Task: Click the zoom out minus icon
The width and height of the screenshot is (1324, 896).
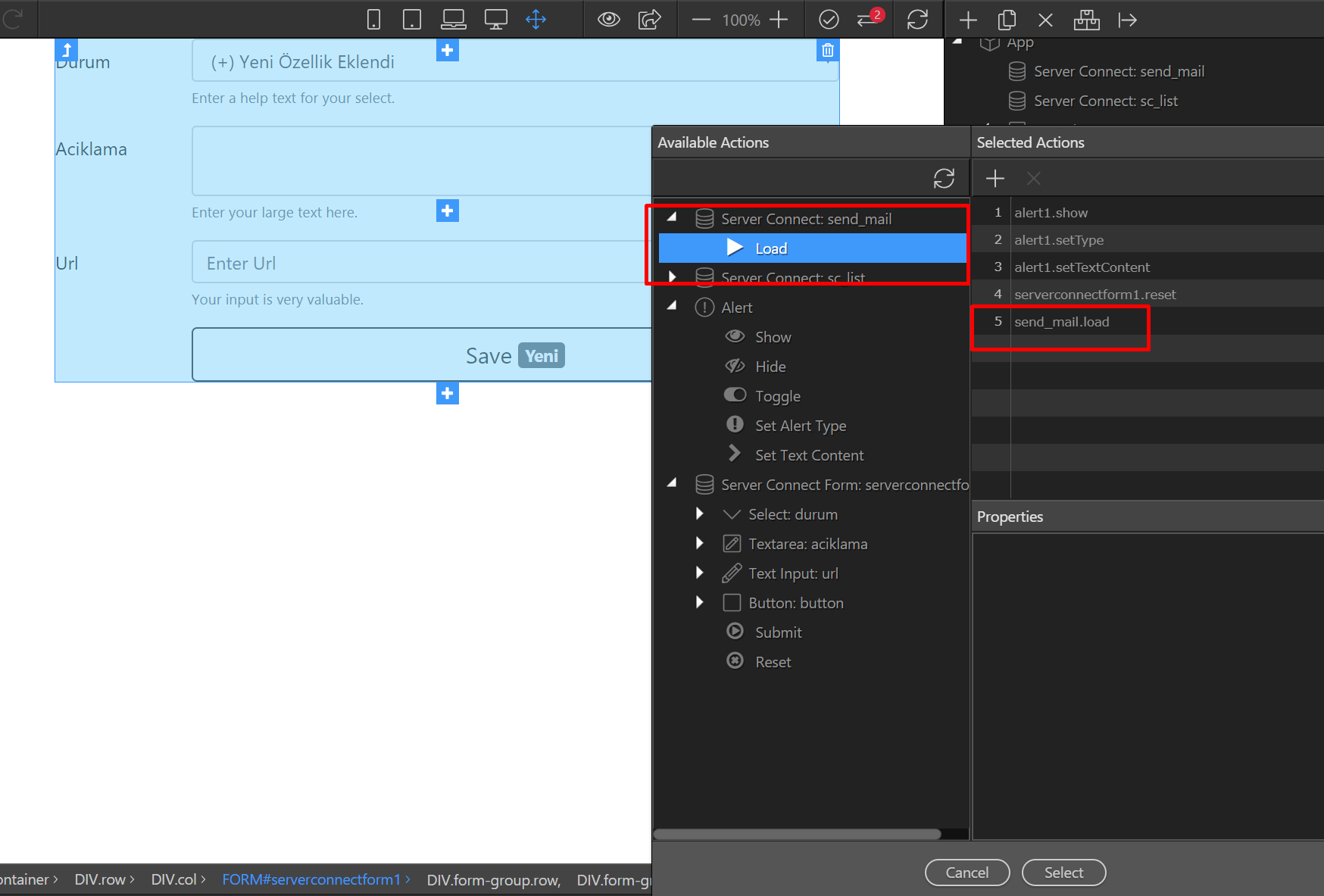Action: point(701,20)
